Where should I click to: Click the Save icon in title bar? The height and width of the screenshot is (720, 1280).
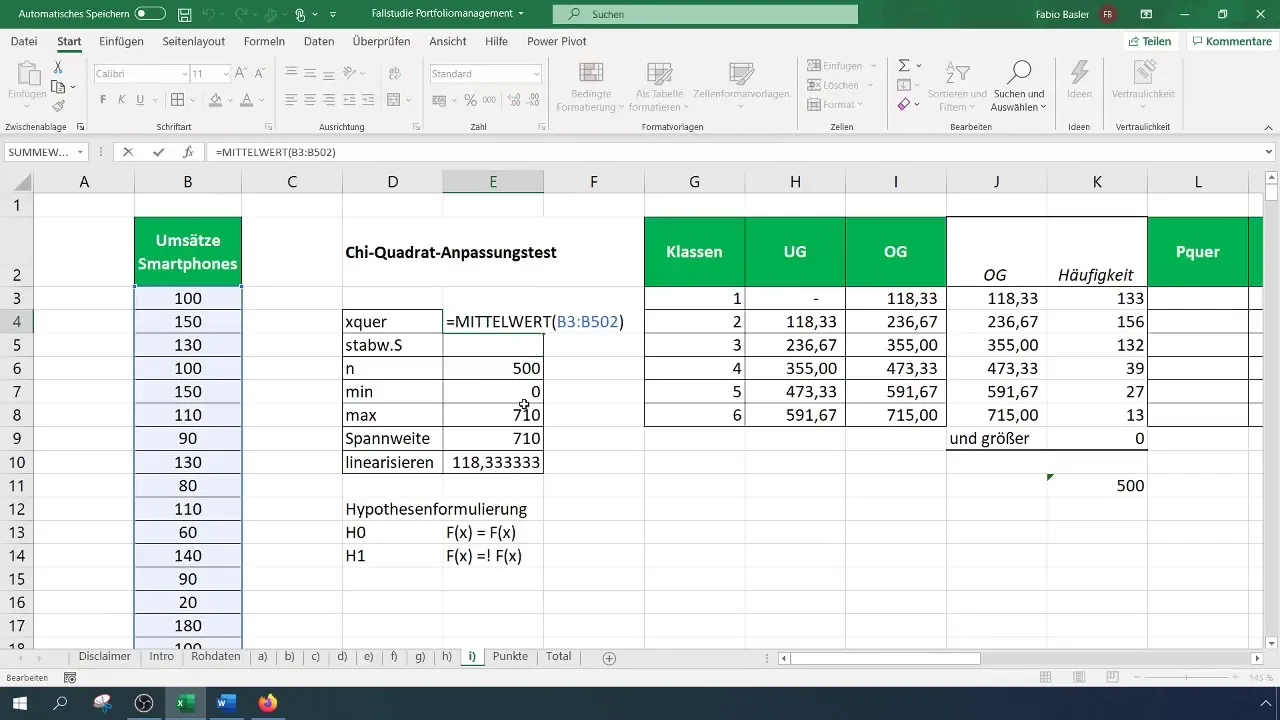click(x=184, y=15)
